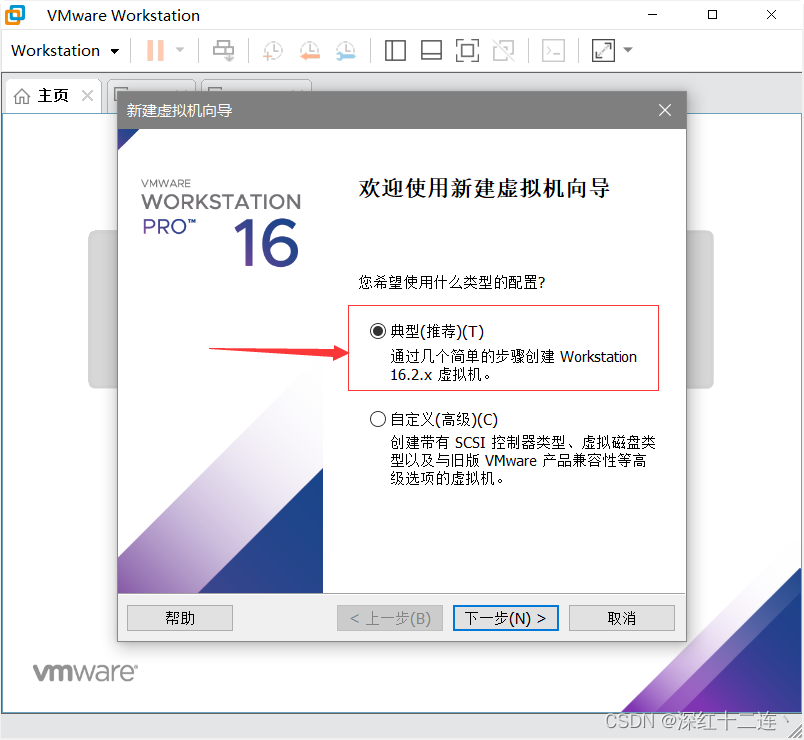Viewport: 804px width, 740px height.
Task: Select 典型(推荐) configuration radio button
Action: pyautogui.click(x=378, y=331)
